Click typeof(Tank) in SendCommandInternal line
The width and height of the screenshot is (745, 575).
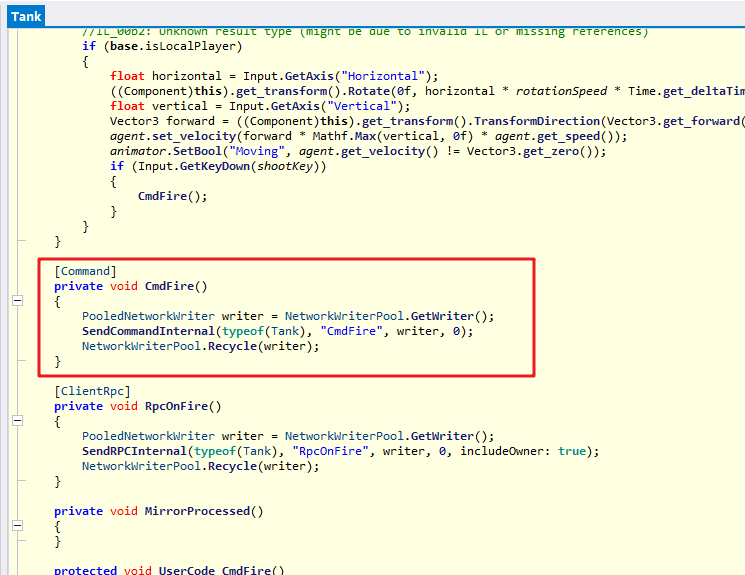tap(264, 331)
